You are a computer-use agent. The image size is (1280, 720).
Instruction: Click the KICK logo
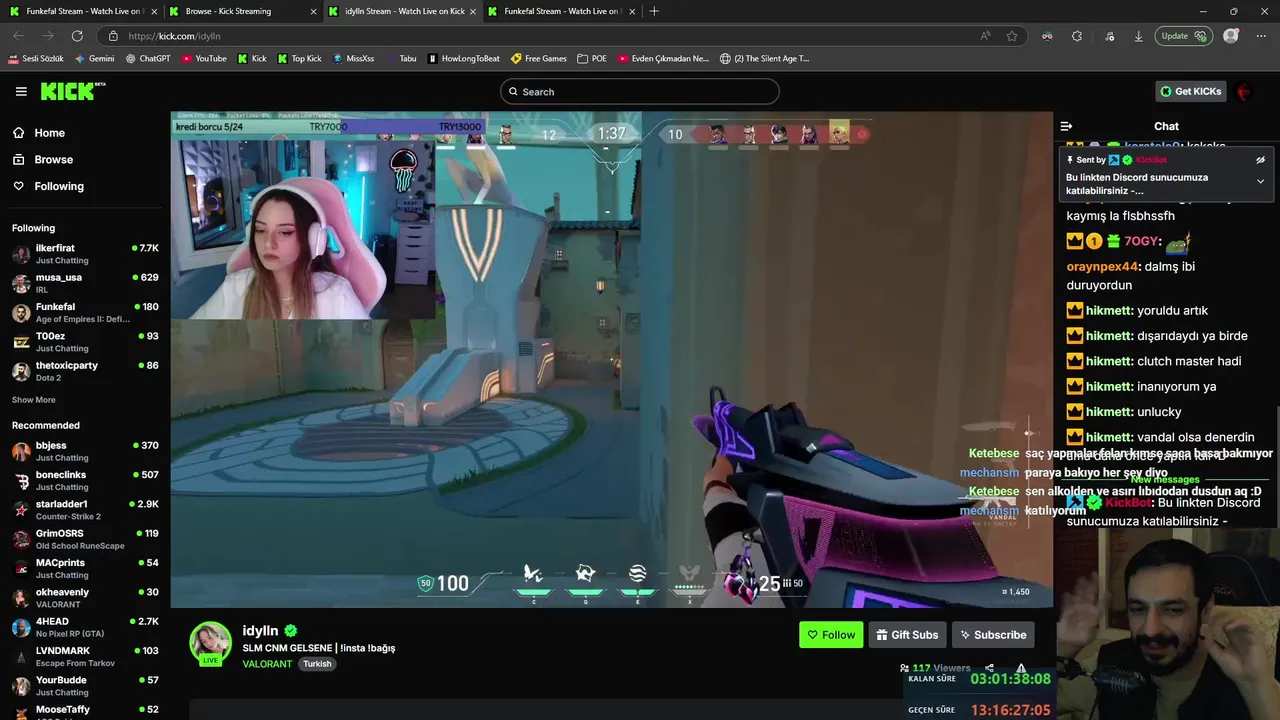click(72, 91)
